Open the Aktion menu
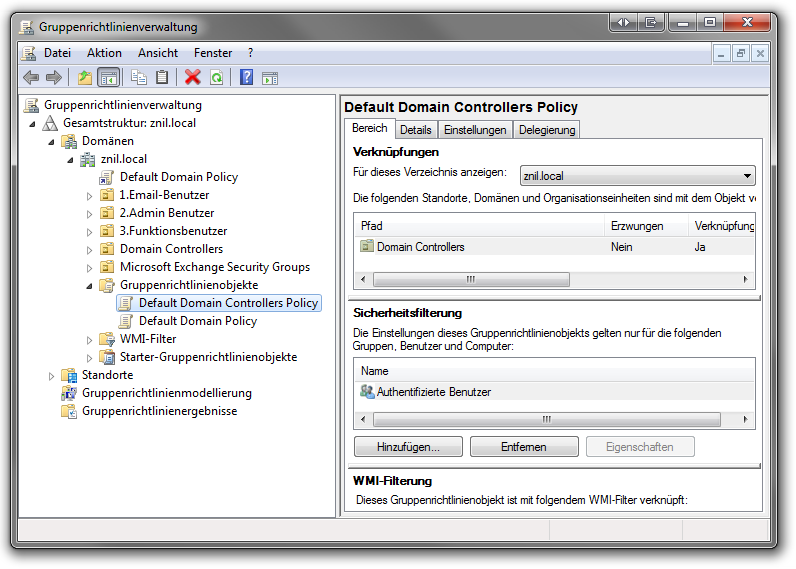This screenshot has width=796, height=569. pyautogui.click(x=104, y=53)
